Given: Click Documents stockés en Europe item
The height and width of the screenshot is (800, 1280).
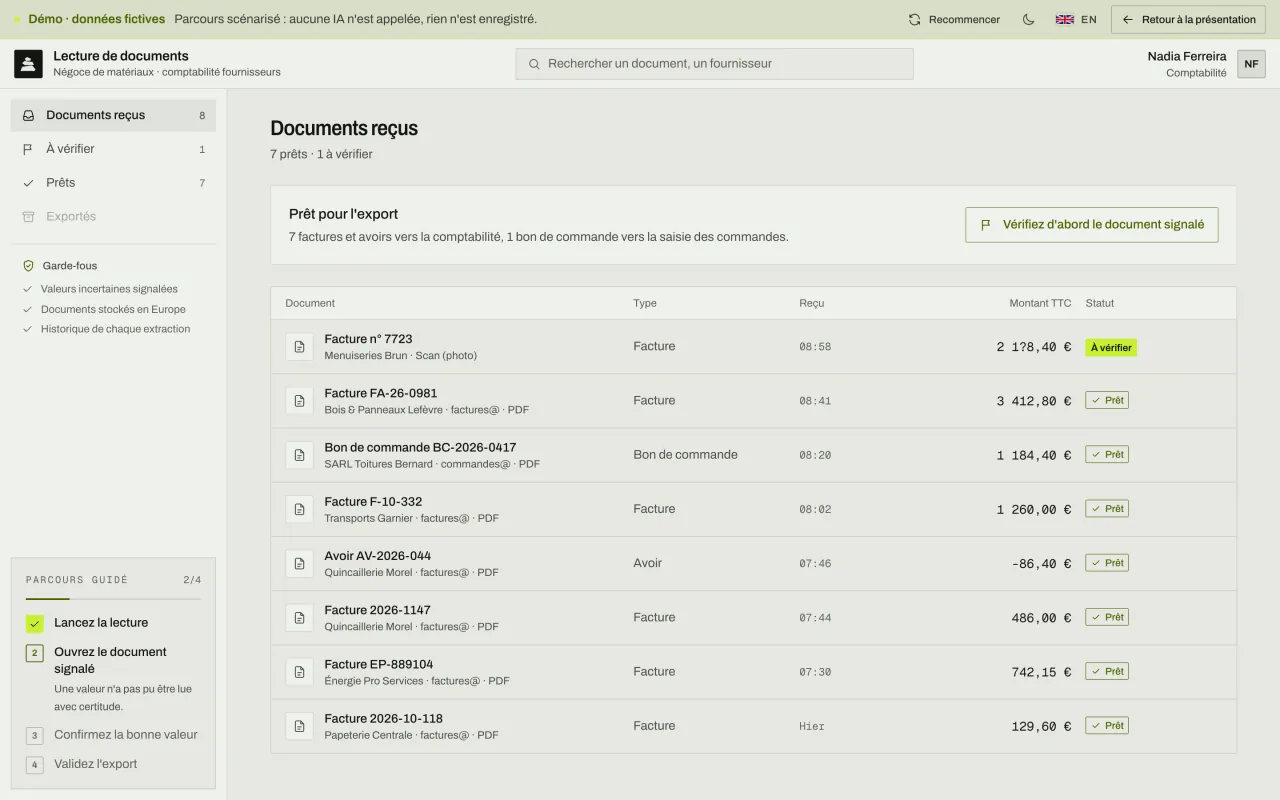Looking at the screenshot, I should point(113,309).
